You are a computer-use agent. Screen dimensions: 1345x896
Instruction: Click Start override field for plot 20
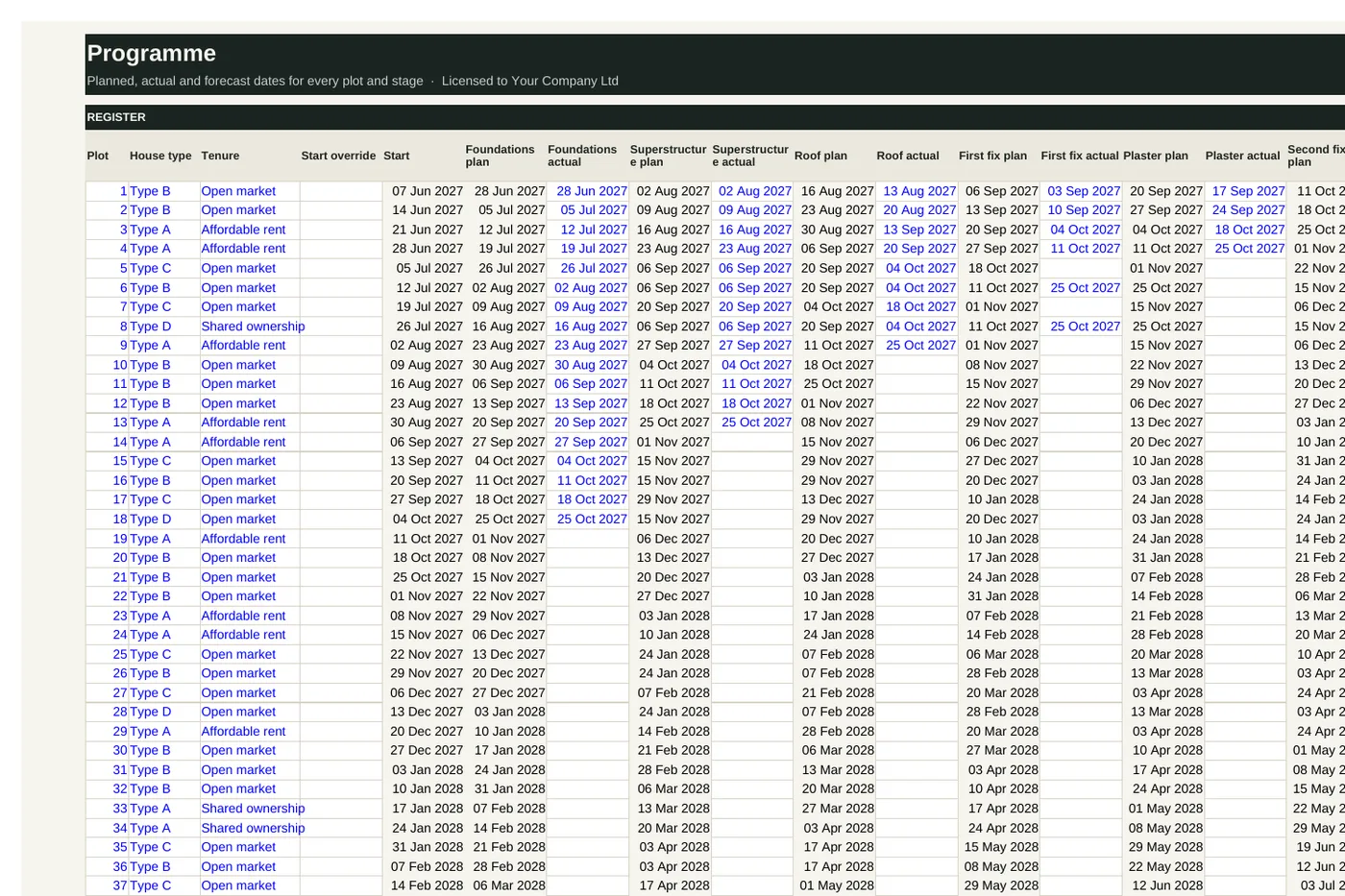(341, 557)
